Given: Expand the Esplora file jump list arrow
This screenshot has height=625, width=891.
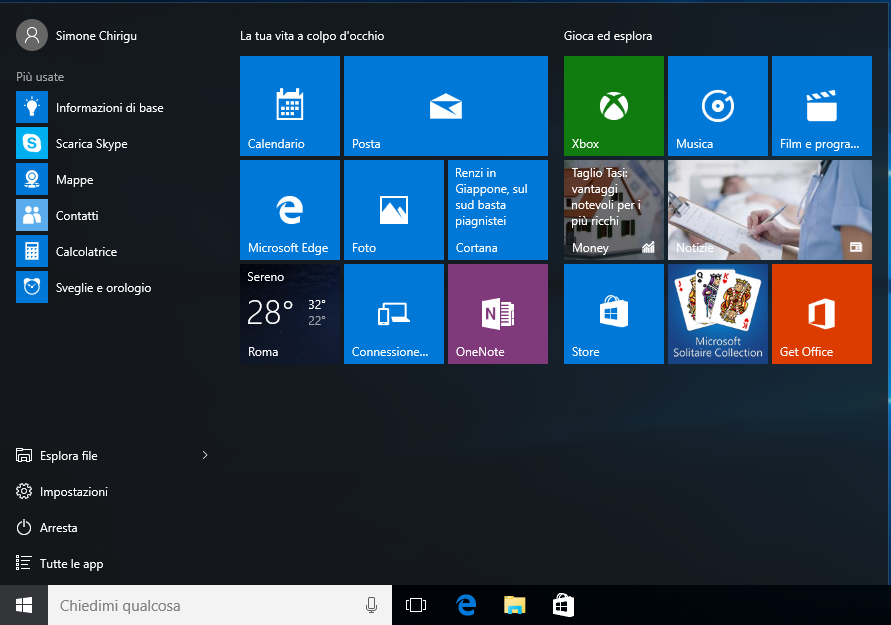Looking at the screenshot, I should click(205, 455).
